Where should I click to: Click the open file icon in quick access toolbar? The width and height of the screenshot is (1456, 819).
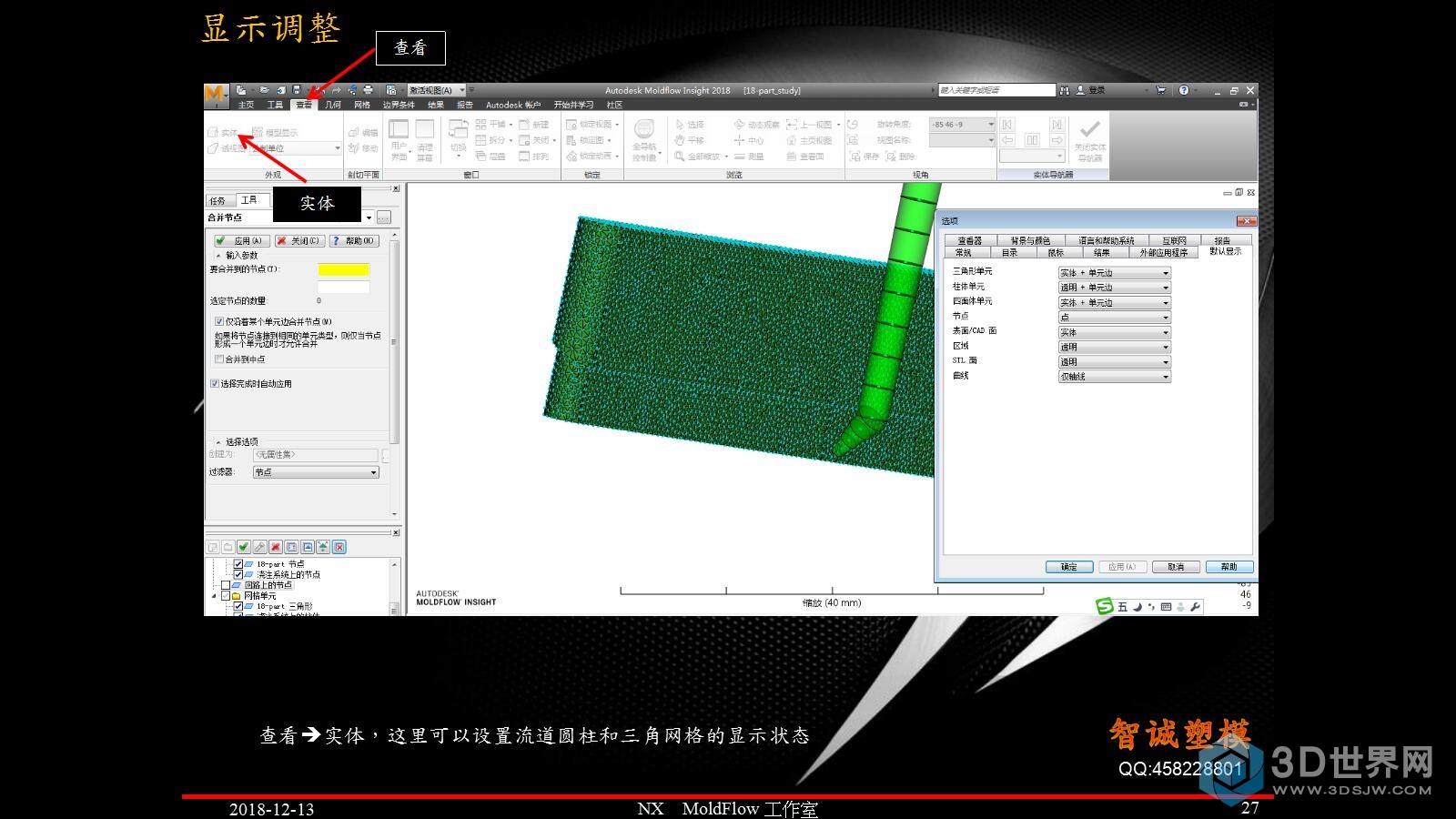tap(264, 90)
